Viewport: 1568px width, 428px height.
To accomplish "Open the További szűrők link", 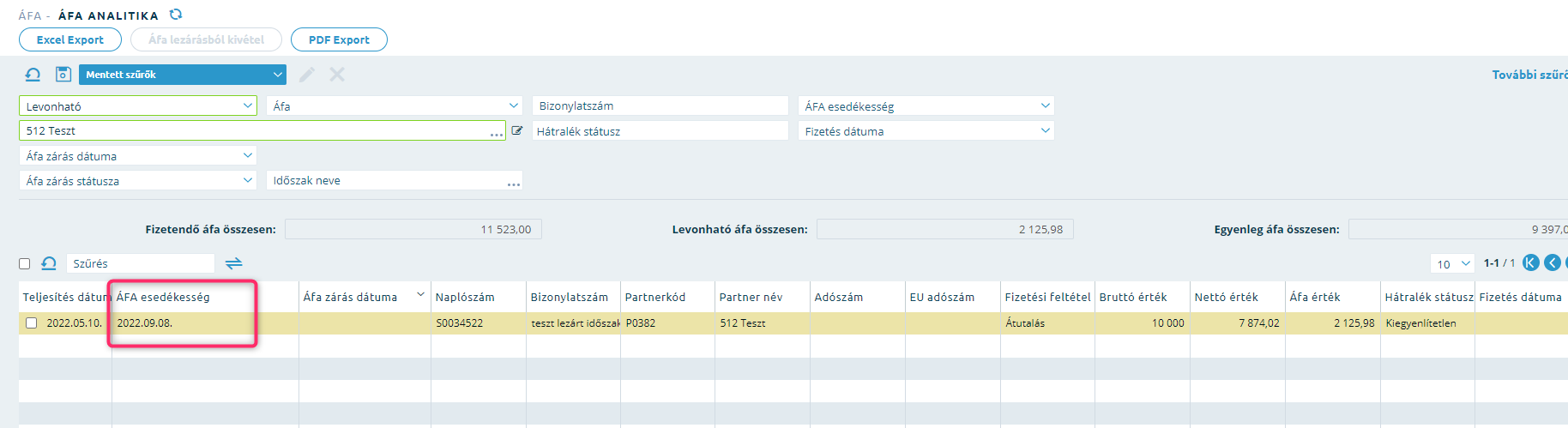I will [x=1529, y=75].
